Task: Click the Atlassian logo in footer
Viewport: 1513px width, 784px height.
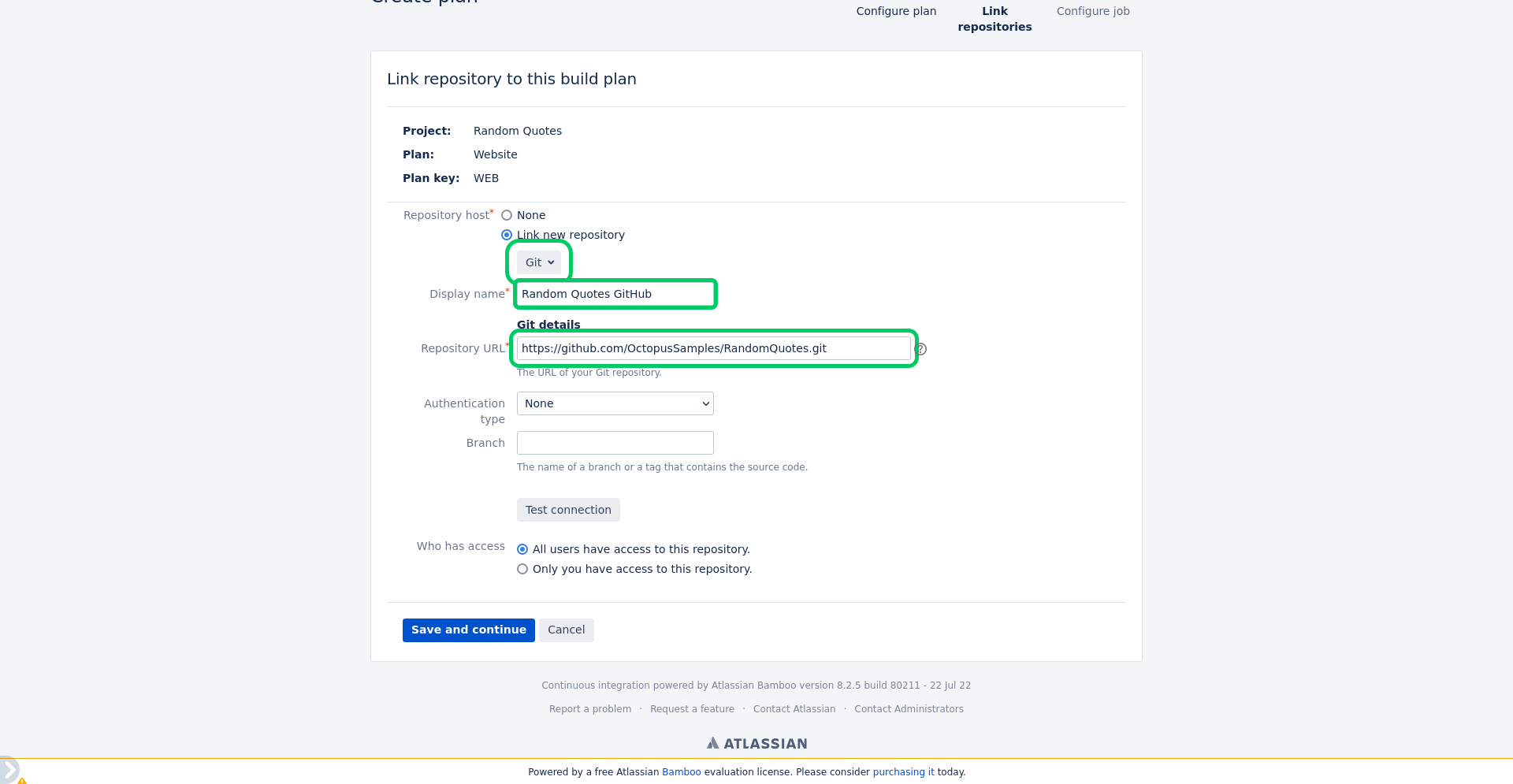Action: (x=756, y=743)
